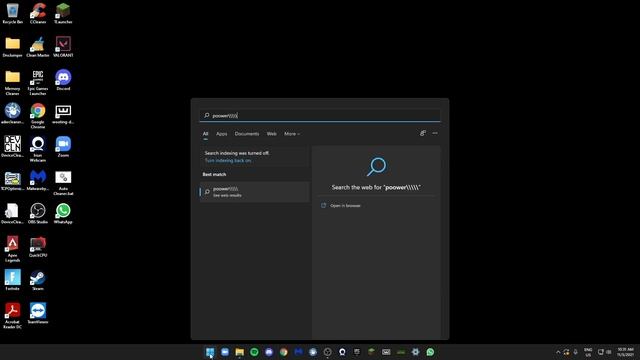
Task: Click the feedback icon in search panel
Action: coord(422,133)
